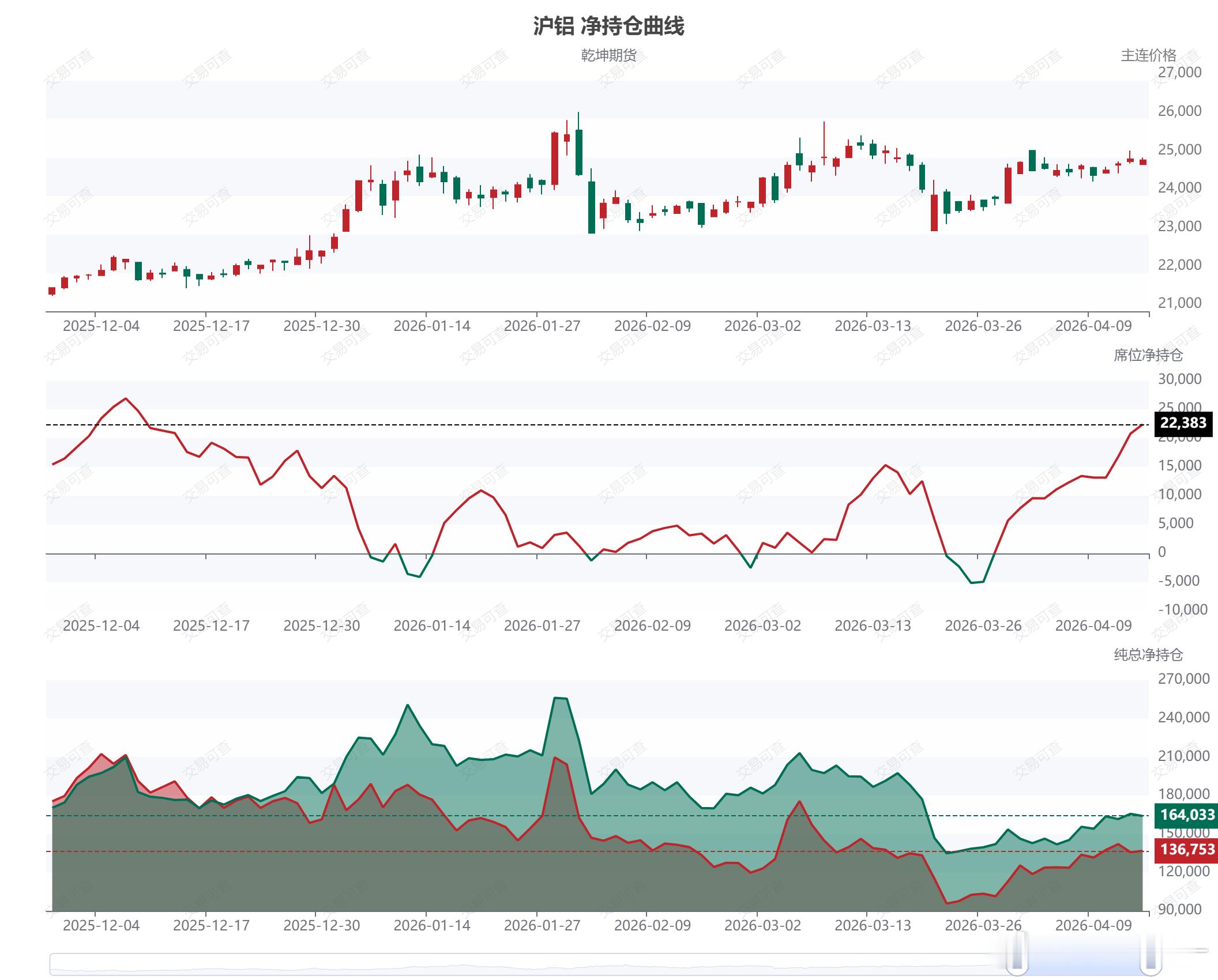Viewport: 1218px width, 980px height.
Task: Click the red 136,753 value tag
Action: pos(1187,850)
